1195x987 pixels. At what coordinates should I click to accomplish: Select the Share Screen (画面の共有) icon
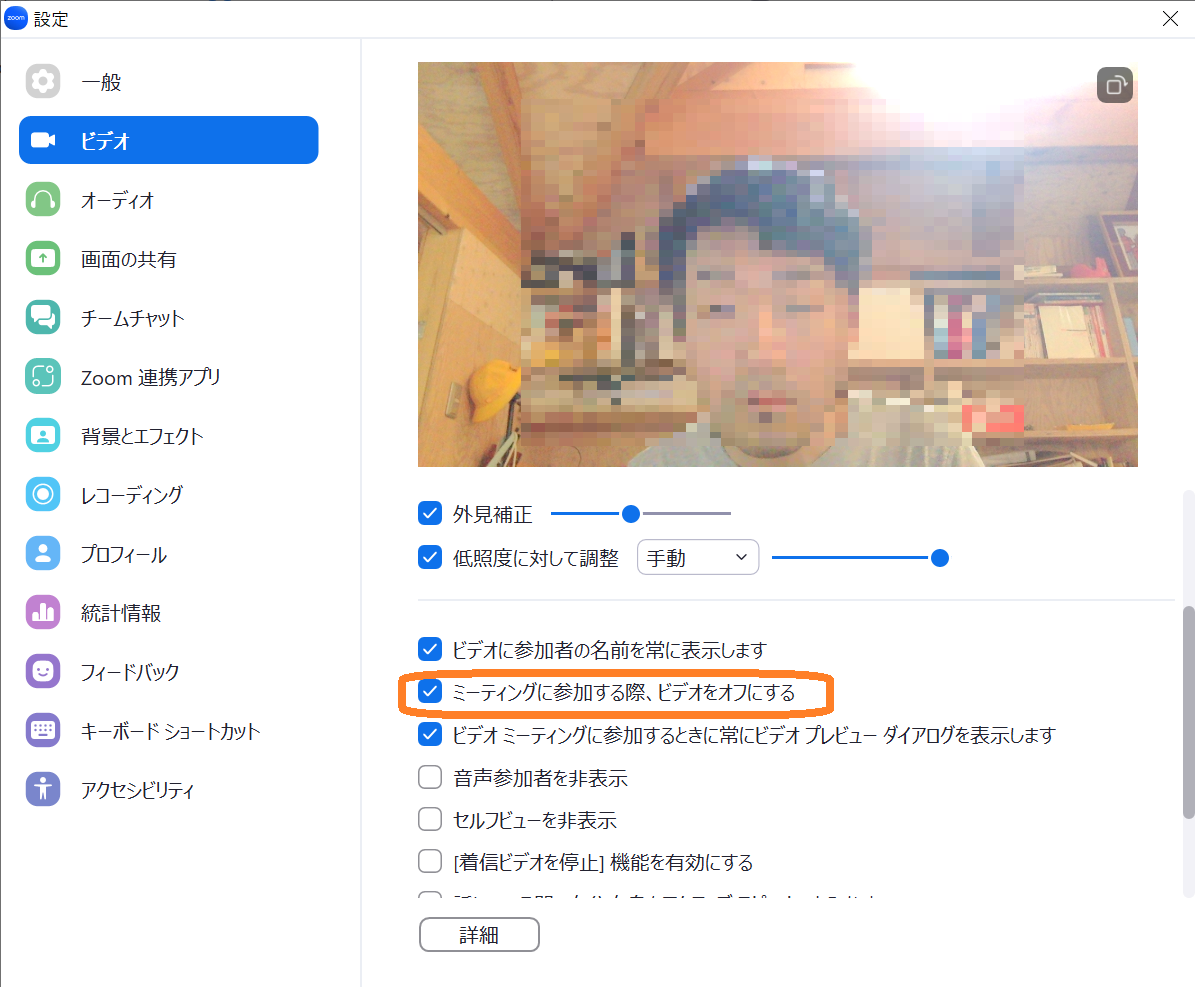tap(43, 259)
